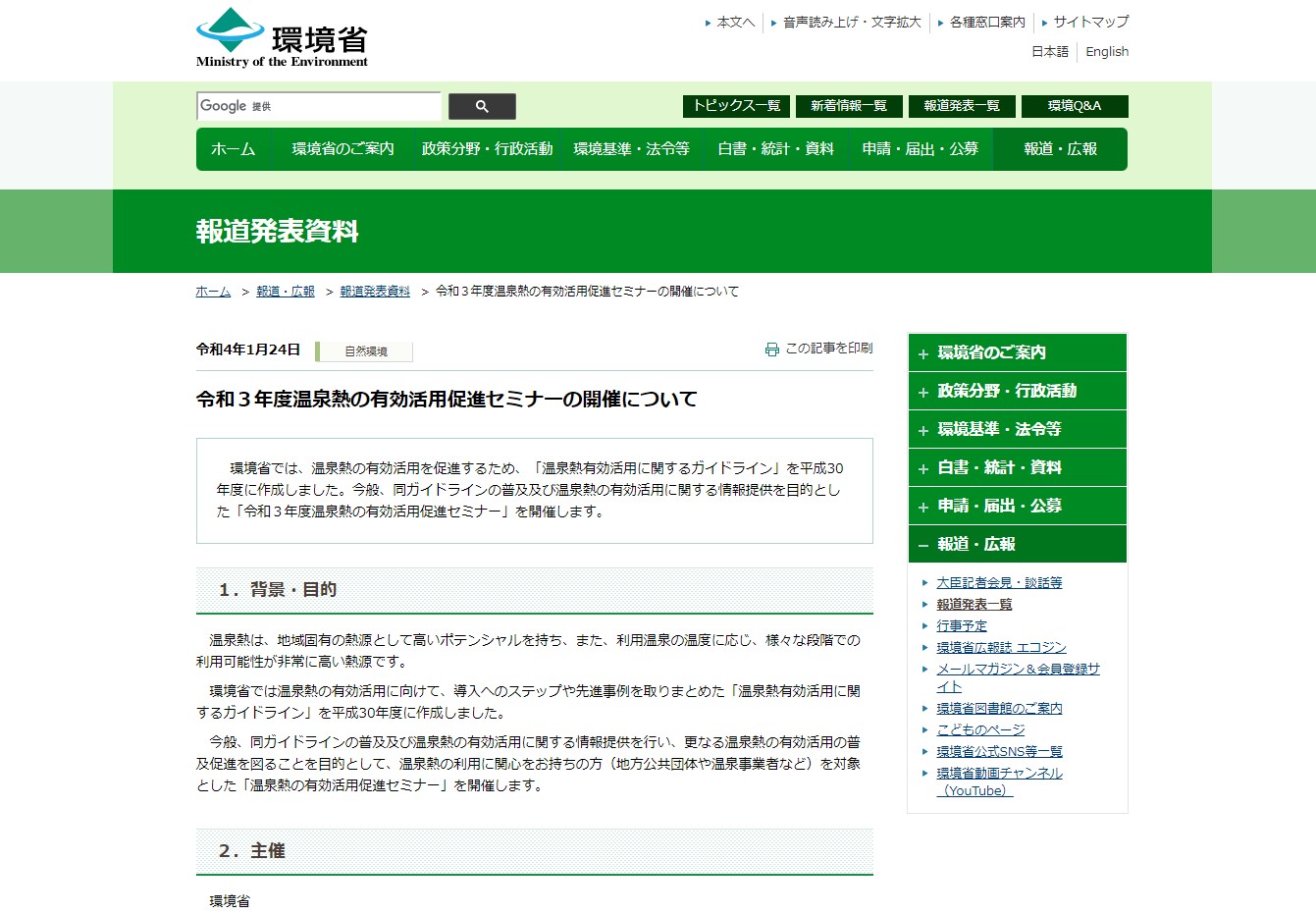This screenshot has width=1316, height=915.
Task: Expand the 白書・統計・資料 sidebar section
Action: tap(1017, 467)
